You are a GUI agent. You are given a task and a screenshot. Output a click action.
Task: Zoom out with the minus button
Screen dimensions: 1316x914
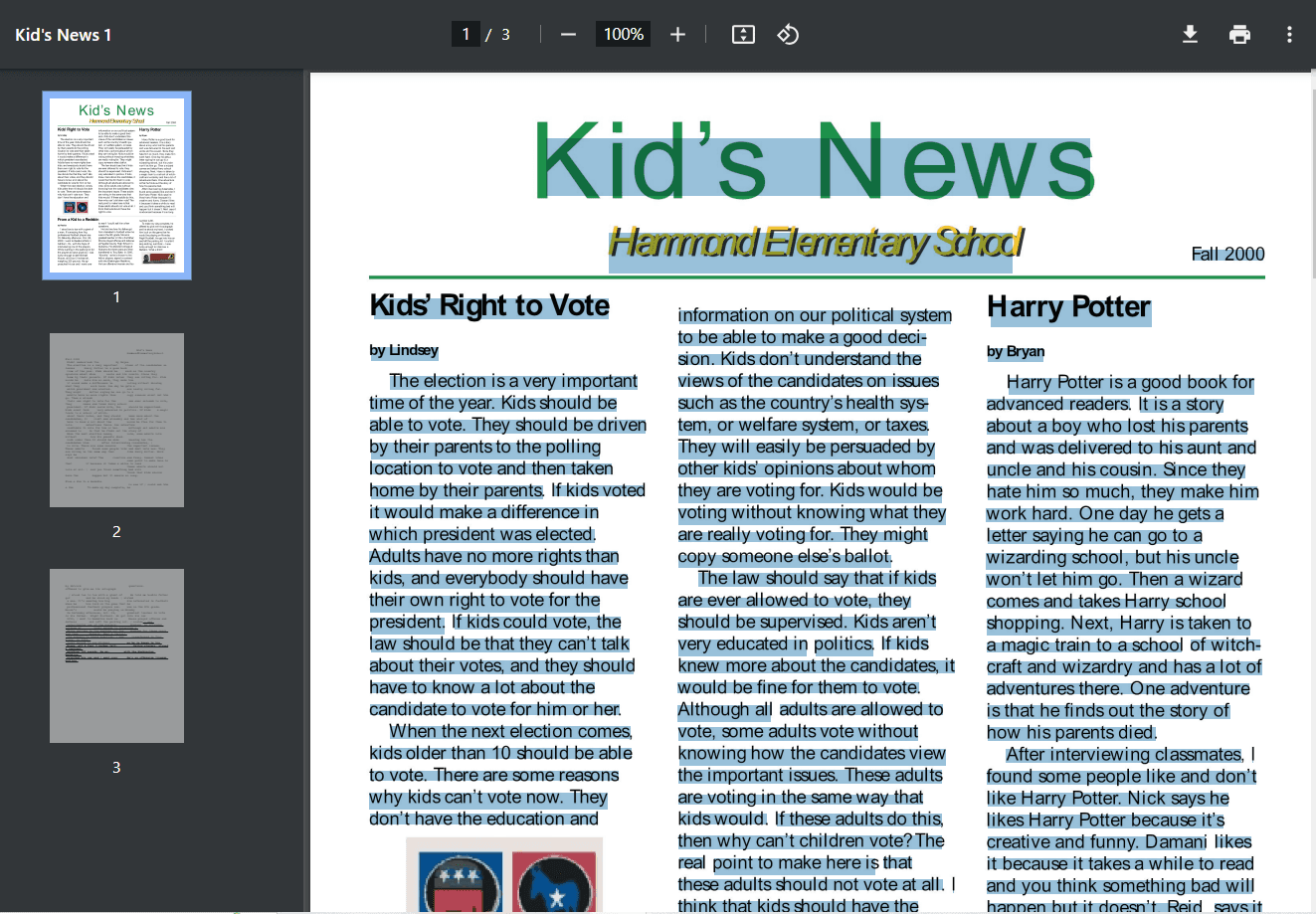pos(568,35)
